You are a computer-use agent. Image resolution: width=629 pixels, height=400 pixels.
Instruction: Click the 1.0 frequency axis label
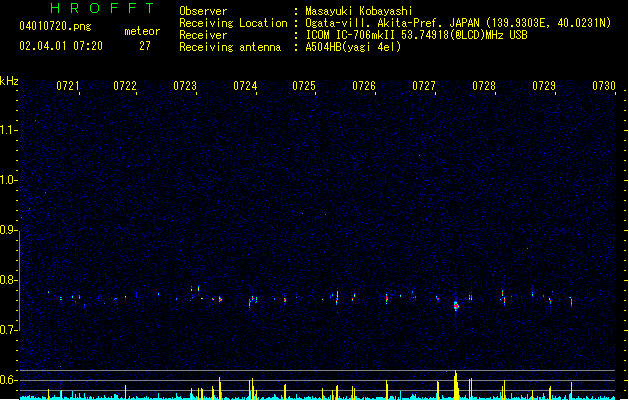coord(8,180)
